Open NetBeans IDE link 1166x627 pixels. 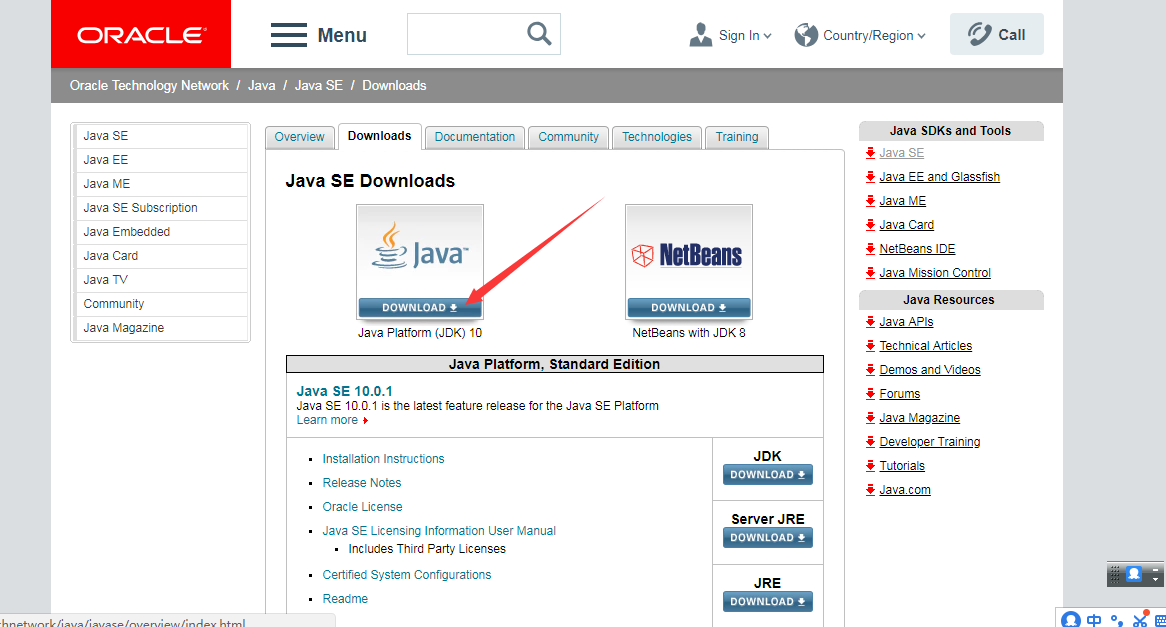[x=917, y=249]
